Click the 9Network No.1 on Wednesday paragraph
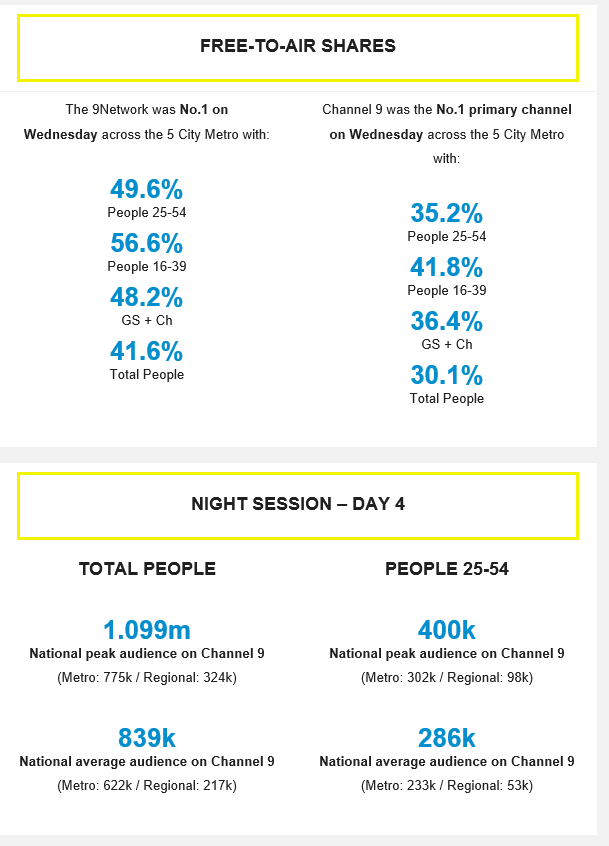The width and height of the screenshot is (609, 846). click(147, 122)
